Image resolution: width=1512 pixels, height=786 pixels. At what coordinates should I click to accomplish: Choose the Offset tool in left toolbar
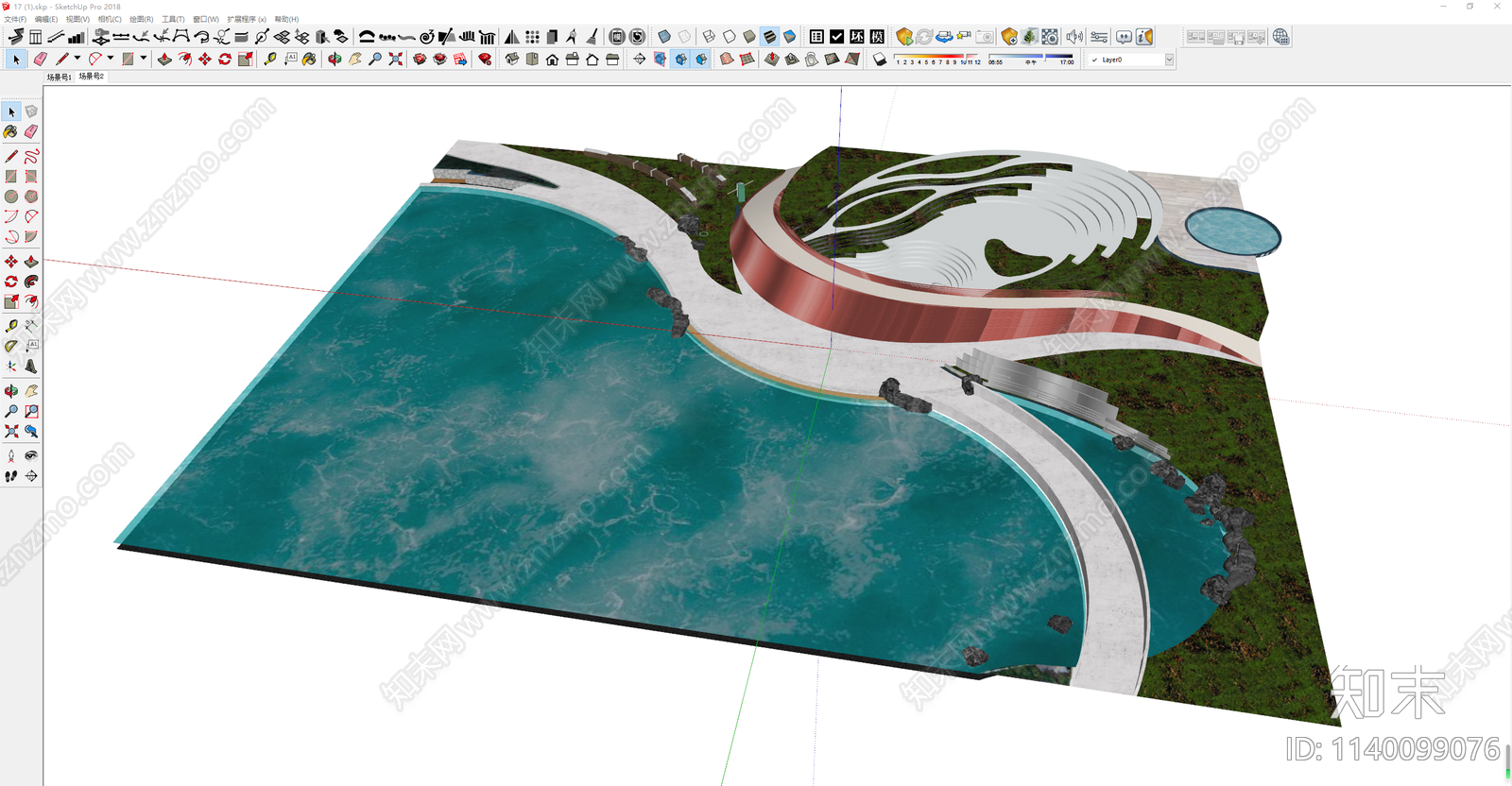point(31,301)
